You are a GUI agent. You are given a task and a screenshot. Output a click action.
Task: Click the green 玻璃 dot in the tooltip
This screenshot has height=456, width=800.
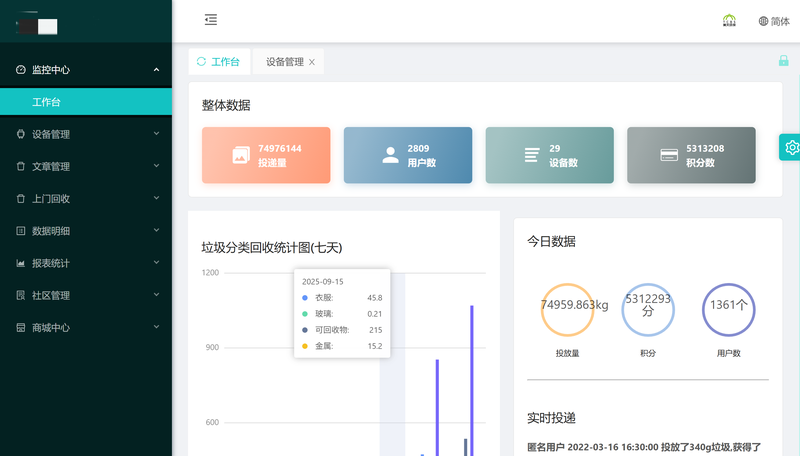click(305, 314)
